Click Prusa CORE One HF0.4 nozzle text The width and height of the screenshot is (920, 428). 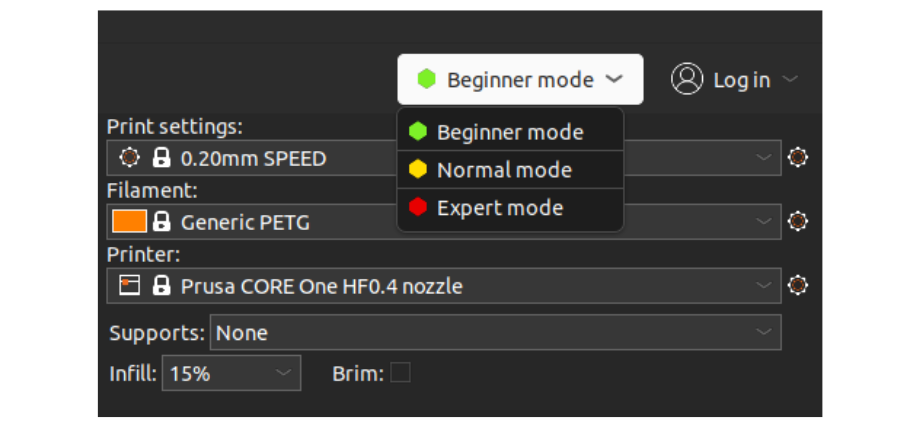click(322, 287)
